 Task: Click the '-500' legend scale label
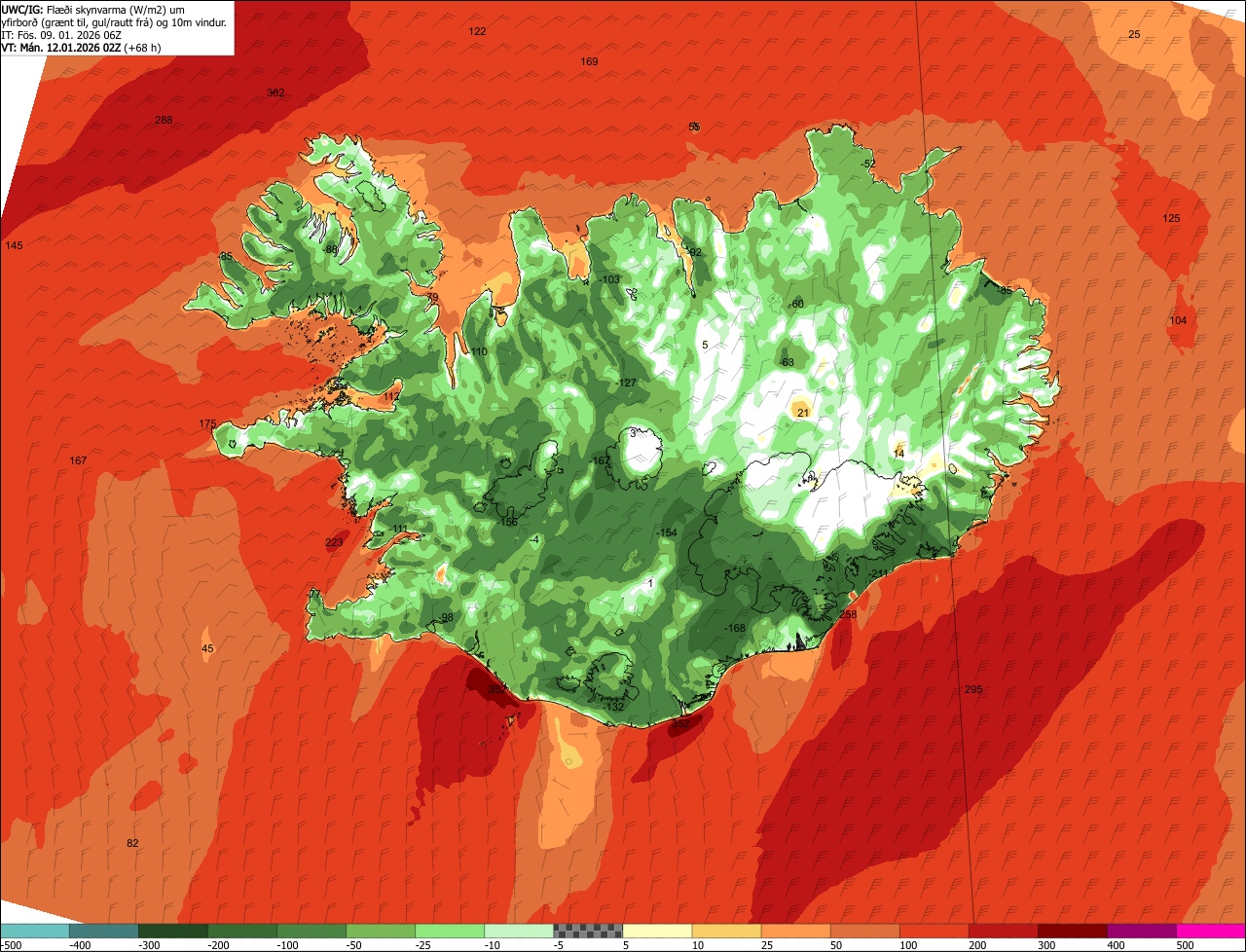(11, 945)
